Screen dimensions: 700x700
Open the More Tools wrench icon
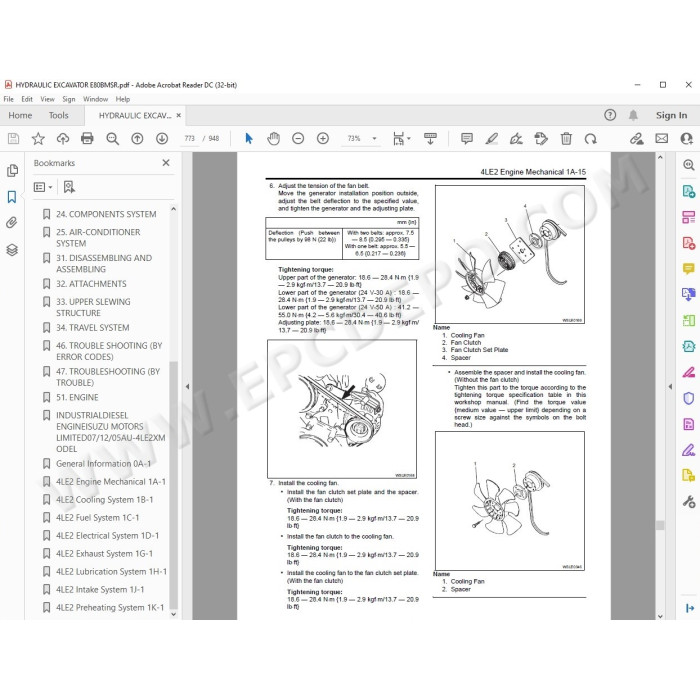[x=689, y=502]
